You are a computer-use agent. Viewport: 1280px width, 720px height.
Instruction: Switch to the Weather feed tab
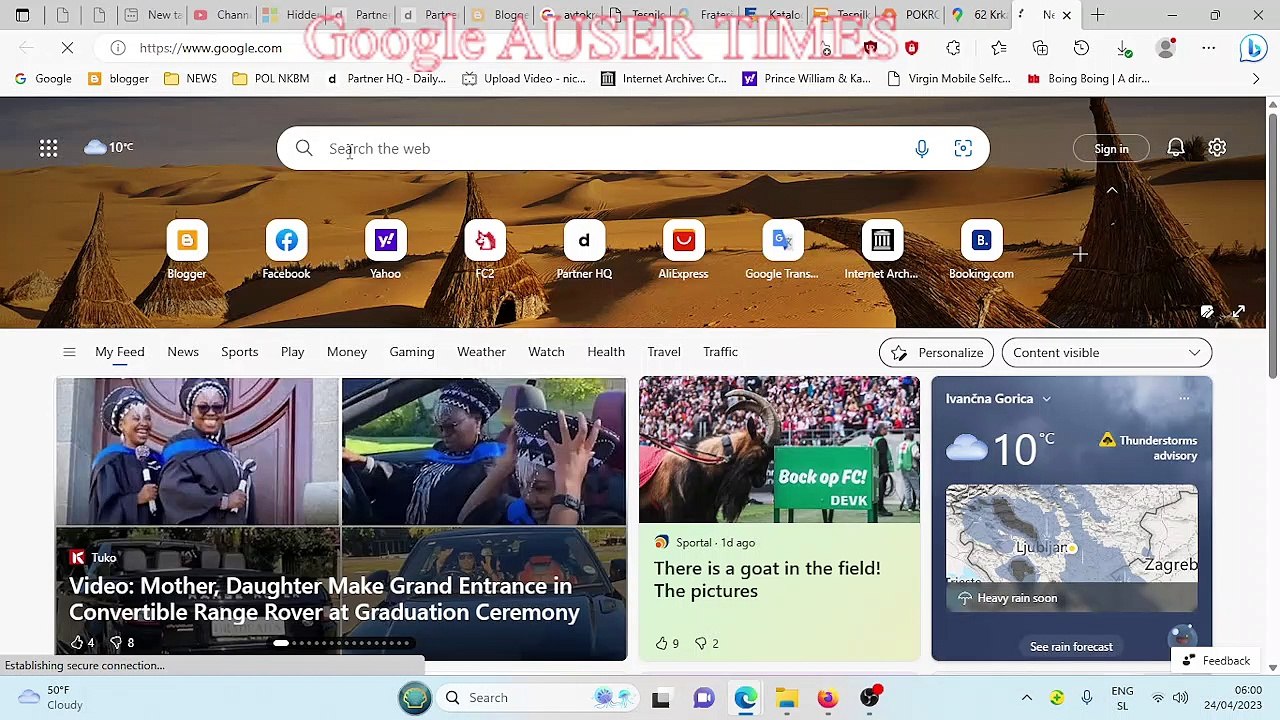click(481, 352)
